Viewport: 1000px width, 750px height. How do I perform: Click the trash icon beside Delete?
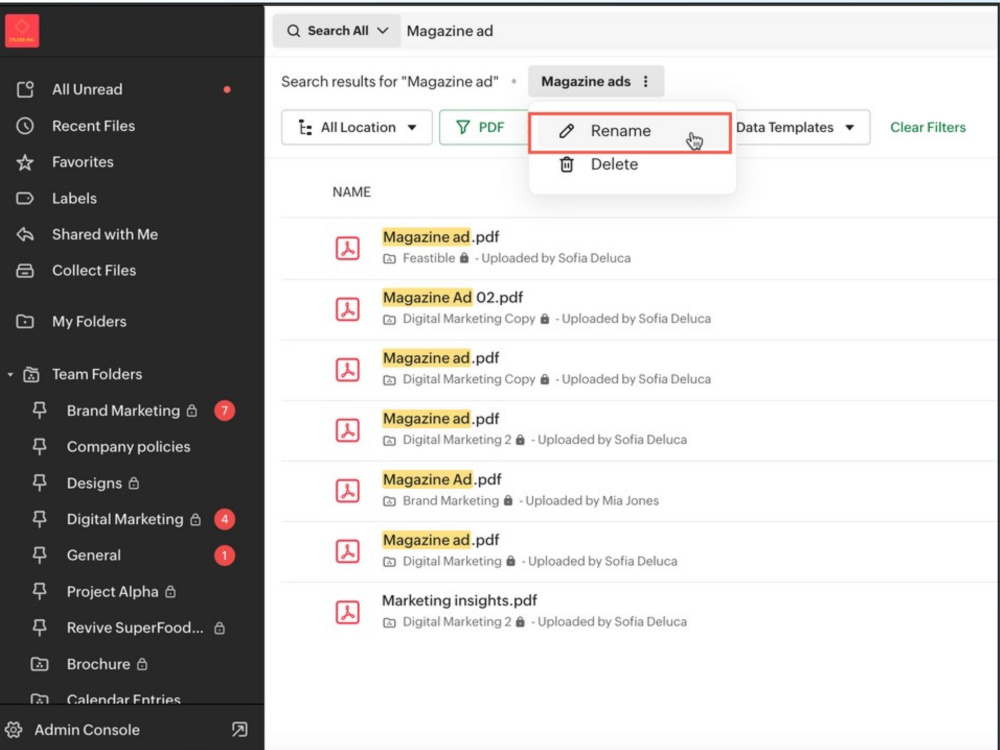(566, 165)
